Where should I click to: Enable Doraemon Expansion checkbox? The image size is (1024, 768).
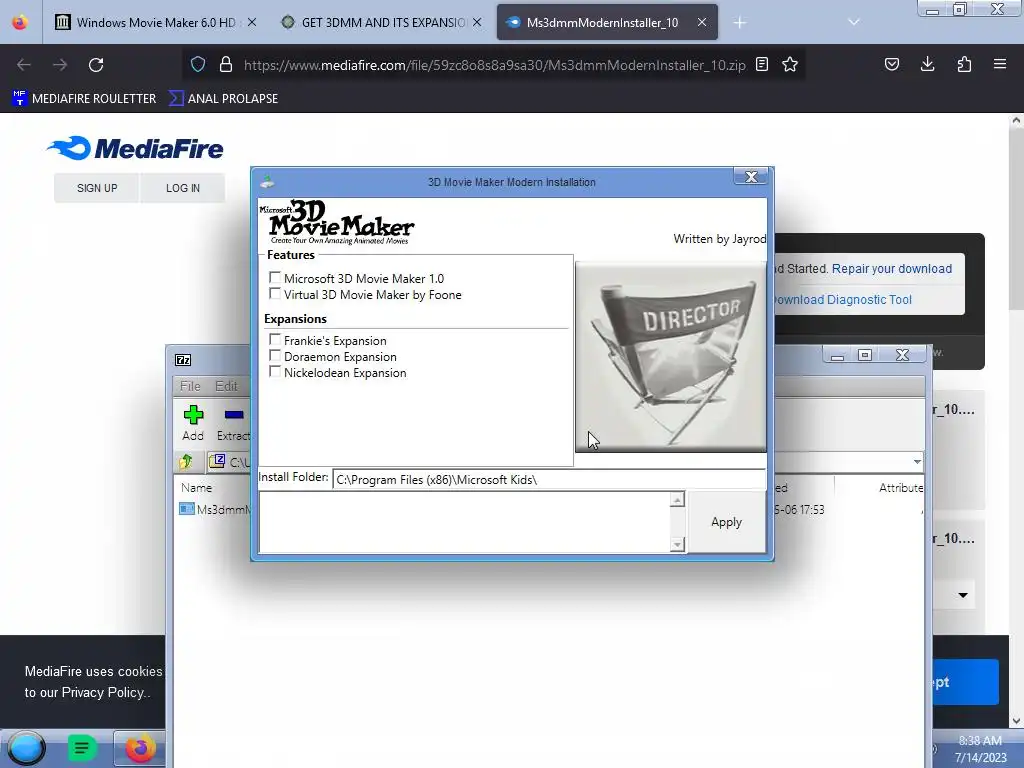click(275, 356)
